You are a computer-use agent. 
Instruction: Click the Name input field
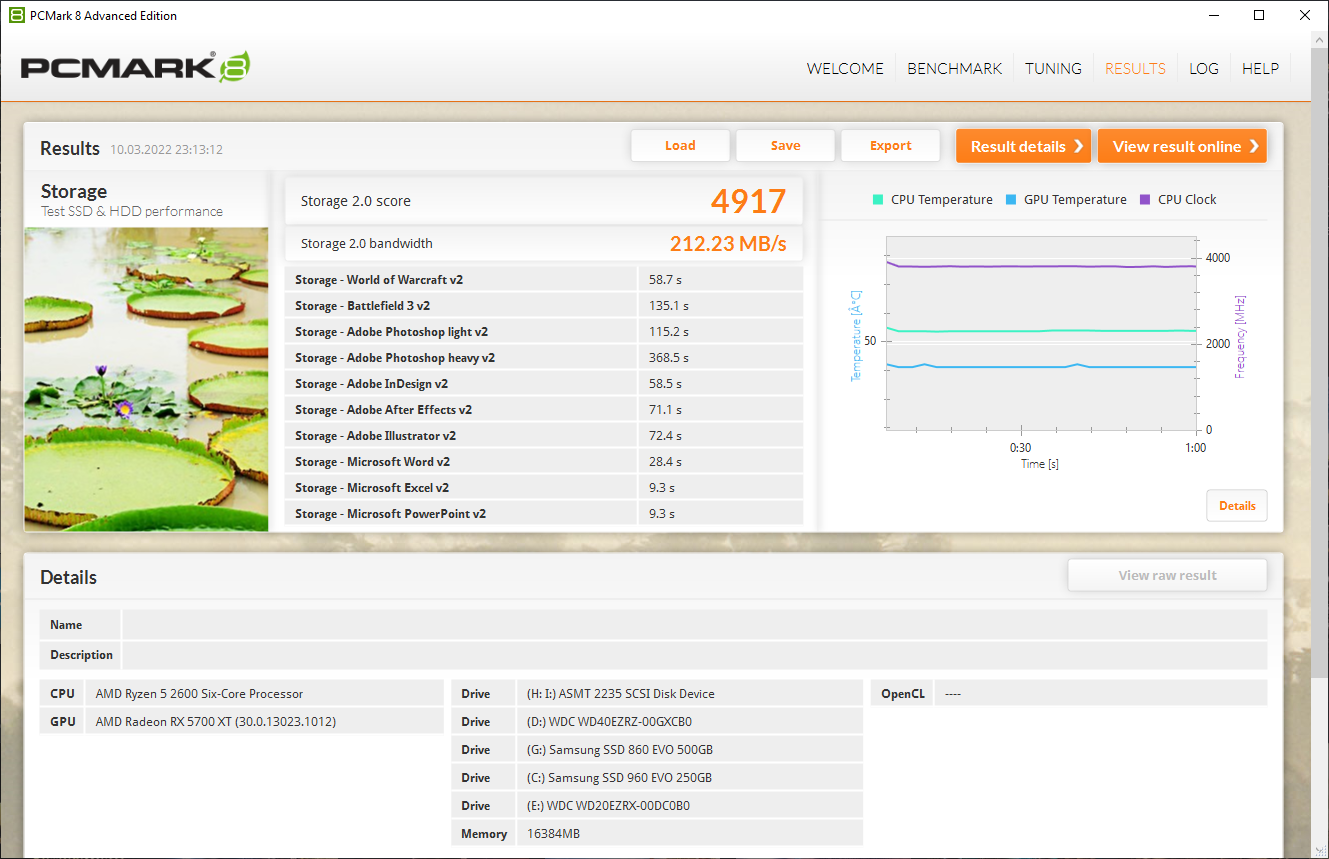click(694, 625)
